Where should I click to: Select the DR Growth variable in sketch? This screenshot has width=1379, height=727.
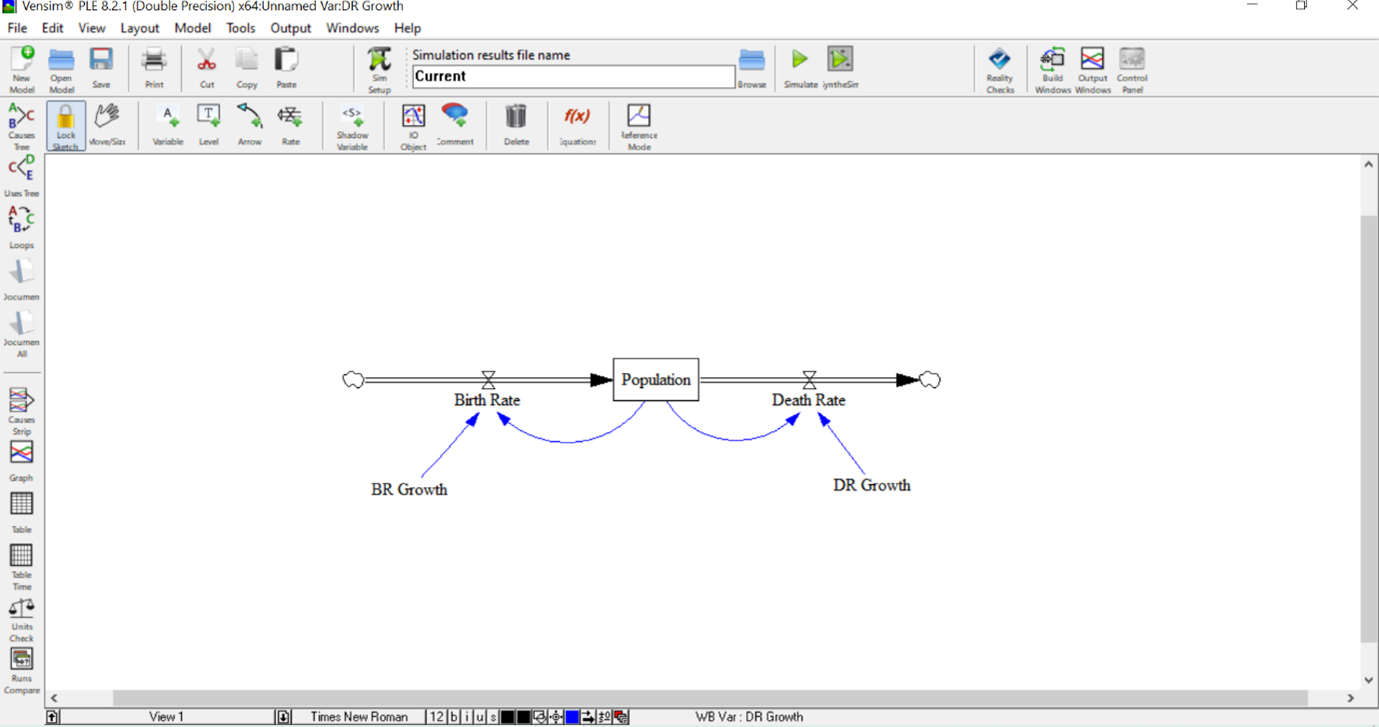point(871,485)
